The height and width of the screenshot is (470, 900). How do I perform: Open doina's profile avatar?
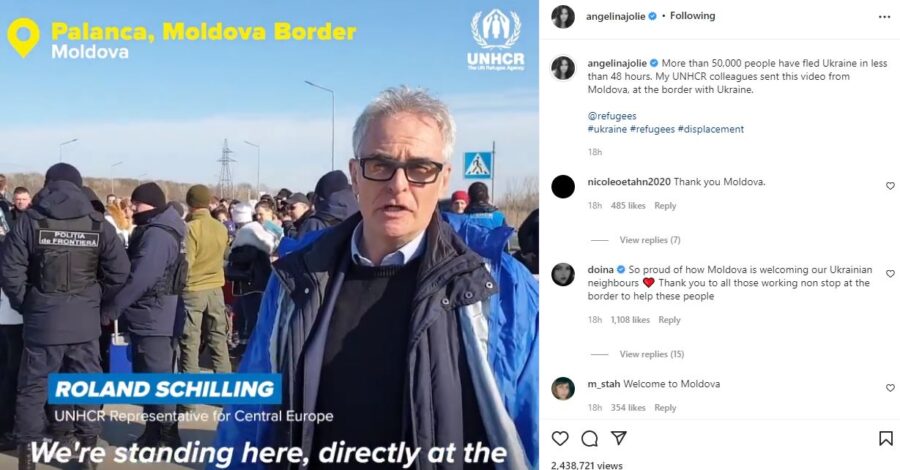click(x=563, y=274)
